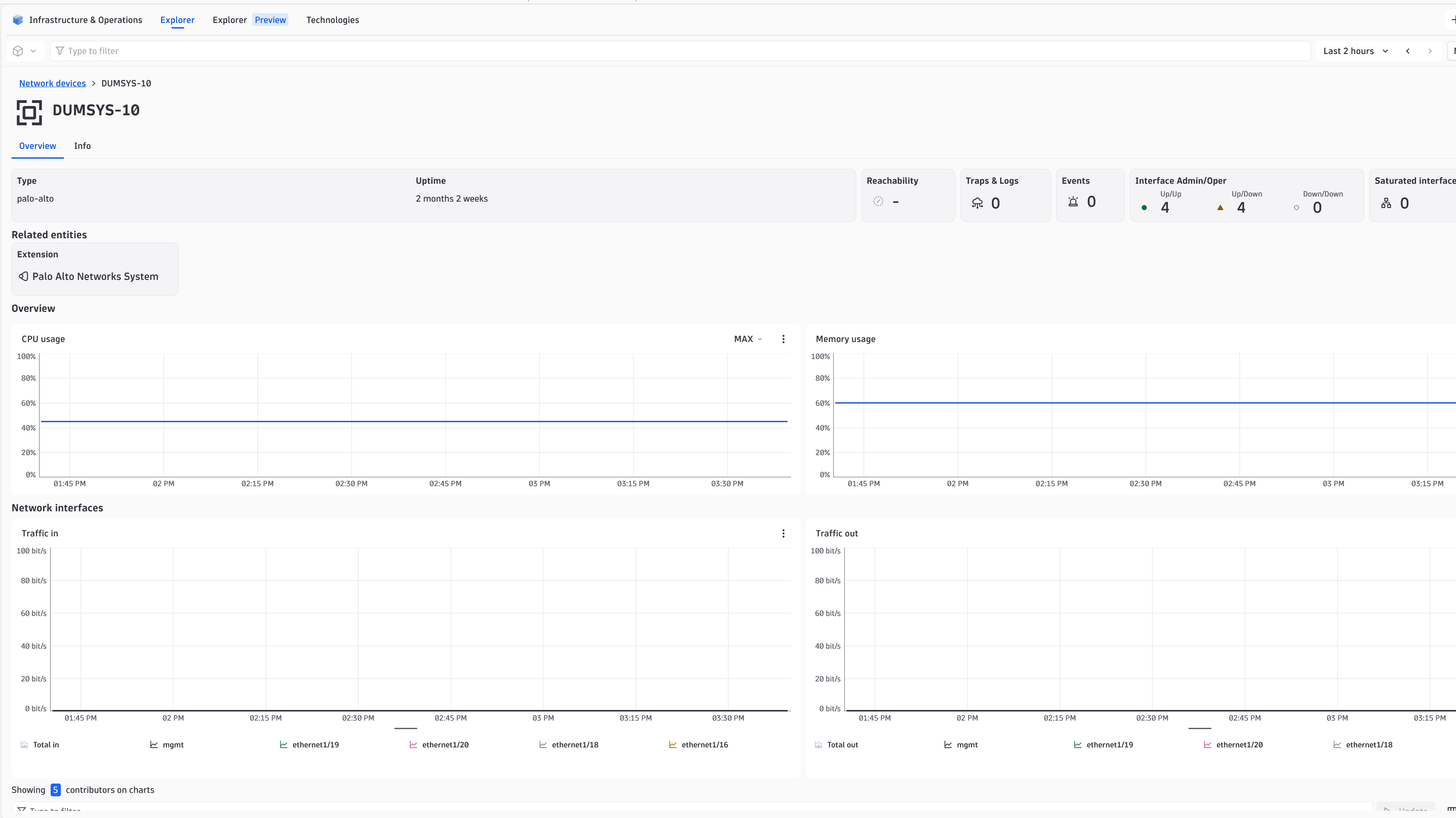Click the extension icon beside Palo Alto Networks
This screenshot has height=818, width=1456.
coord(24,276)
